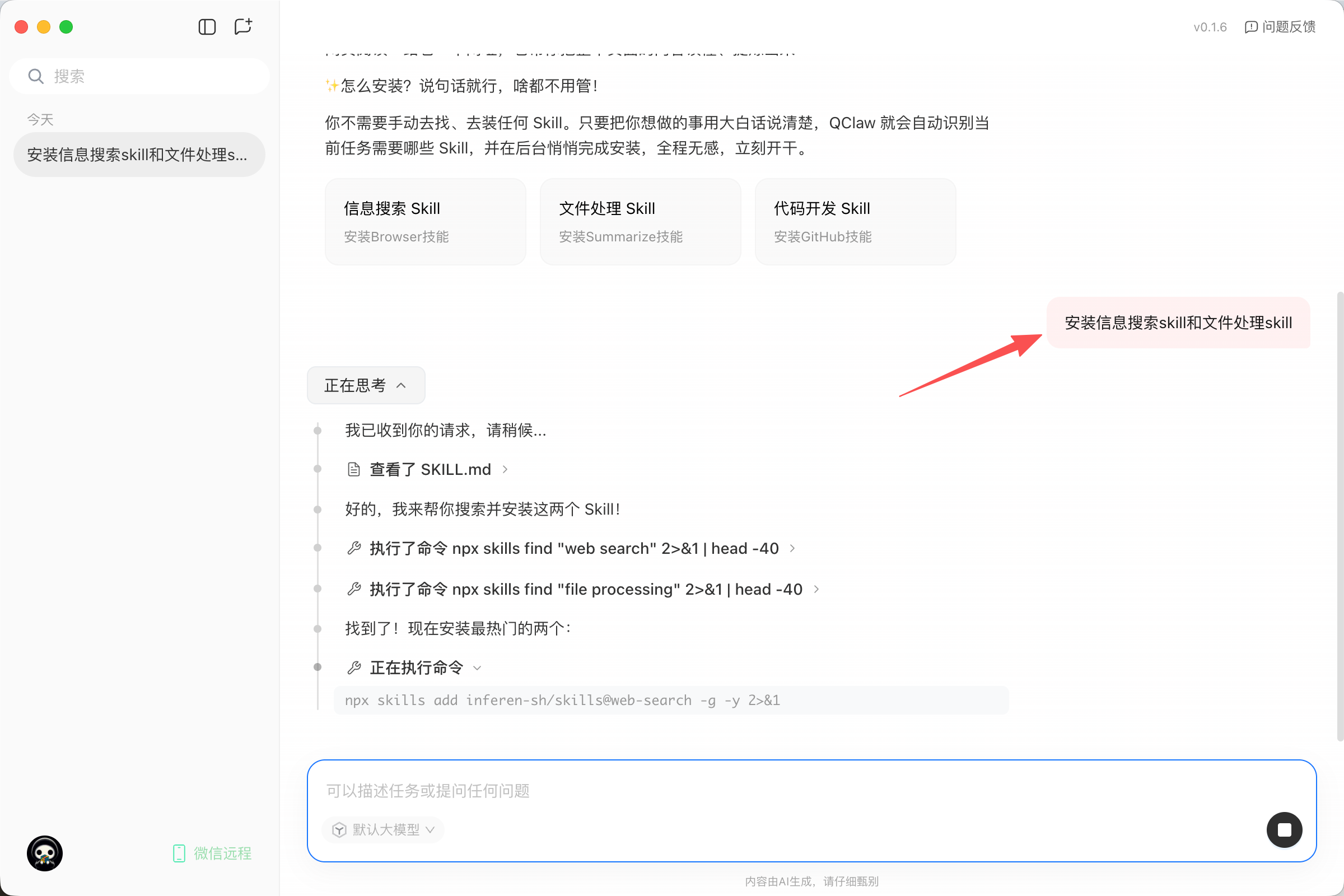
Task: Click the SKILL.md document icon
Action: [354, 470]
